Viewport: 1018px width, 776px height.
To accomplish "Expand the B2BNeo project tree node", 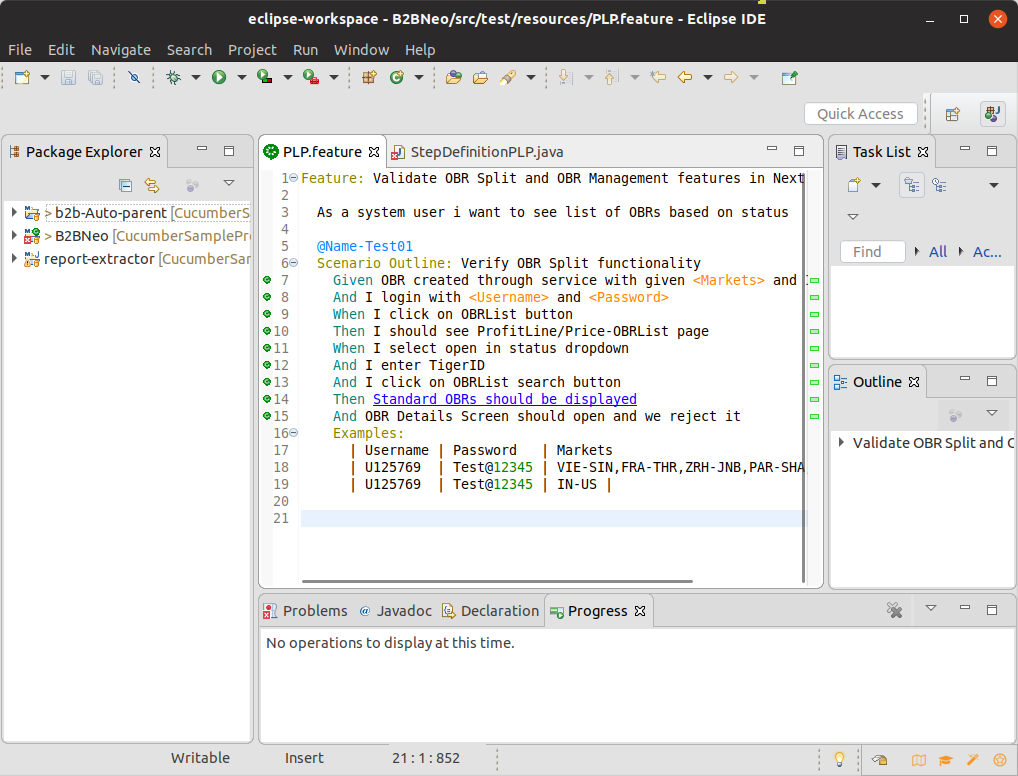I will point(14,236).
